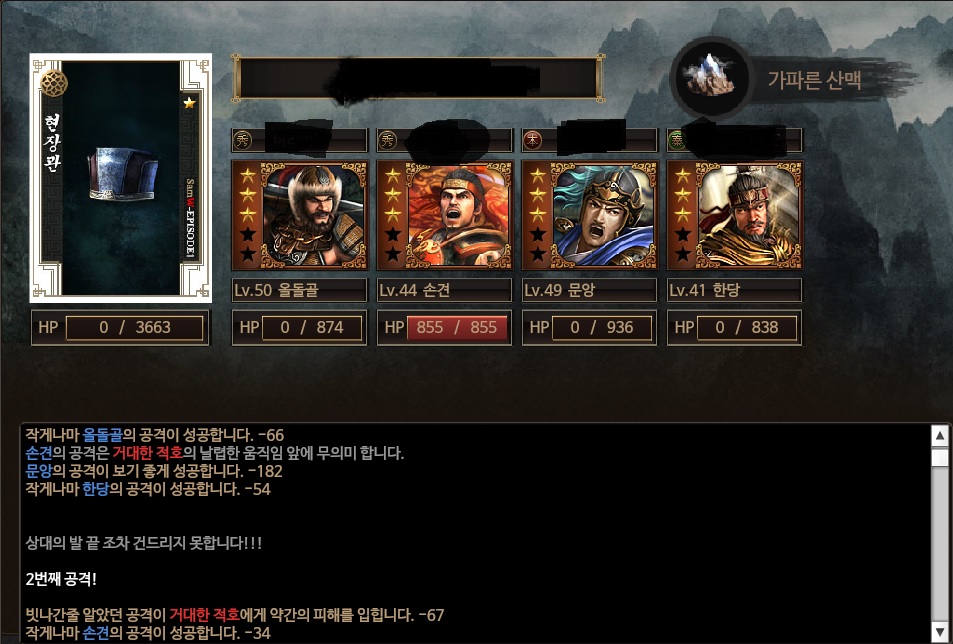
Task: Click the battle log scroll-up arrow
Action: click(x=940, y=436)
